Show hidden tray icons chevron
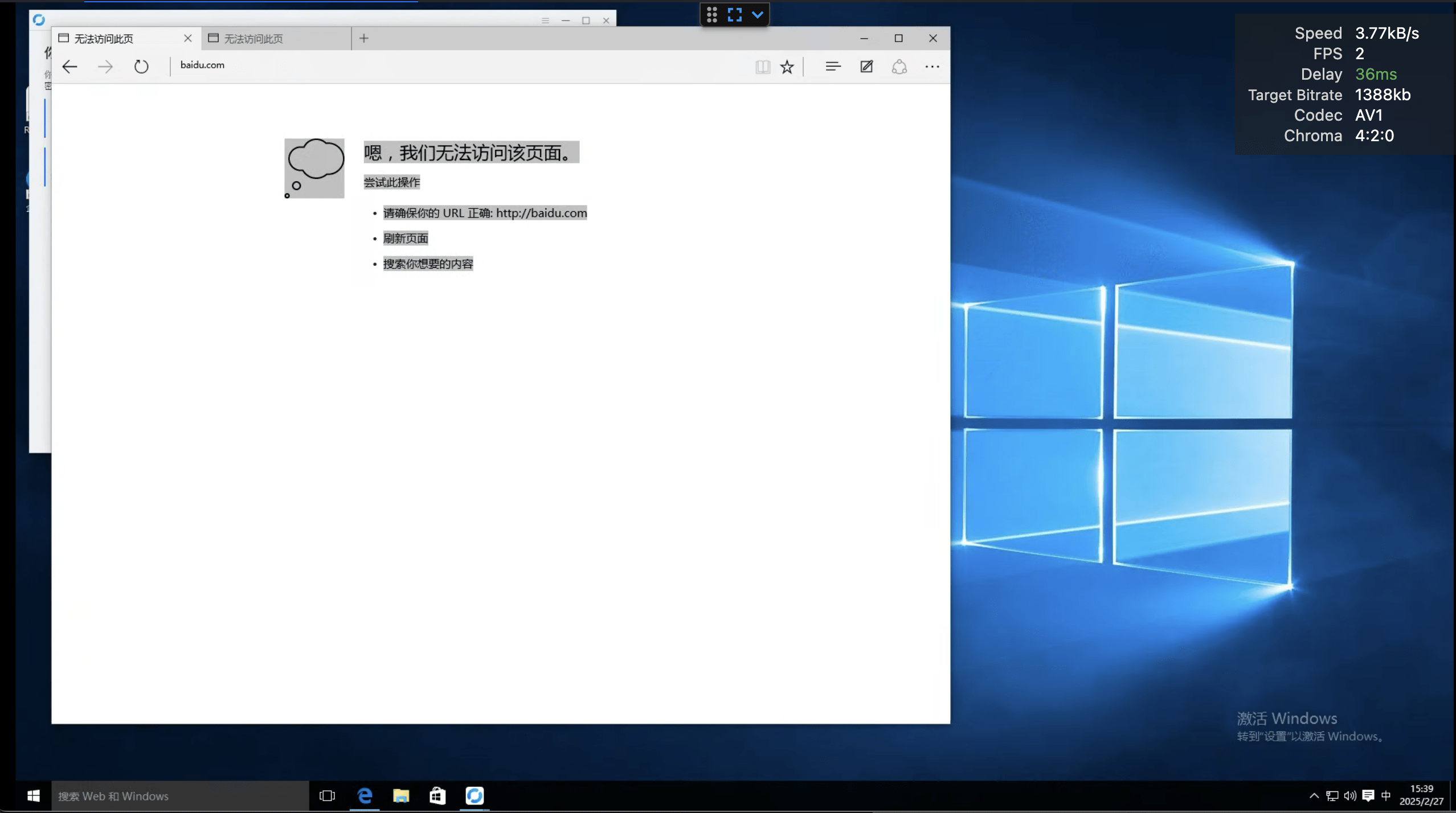Screen dimensions: 1456x813 tap(1314, 796)
